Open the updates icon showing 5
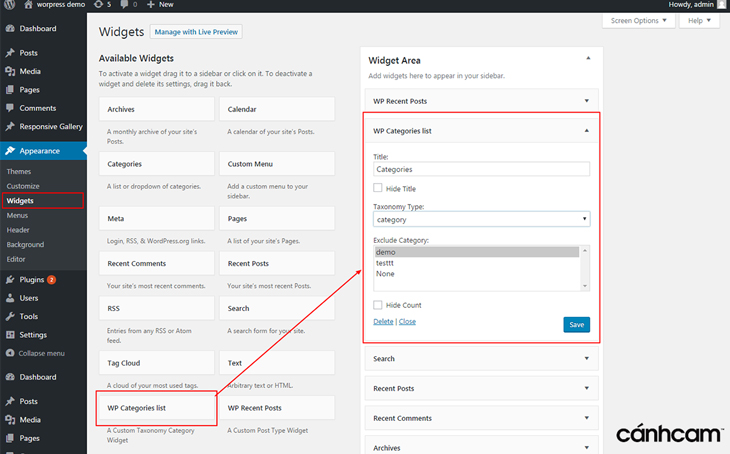 click(98, 5)
